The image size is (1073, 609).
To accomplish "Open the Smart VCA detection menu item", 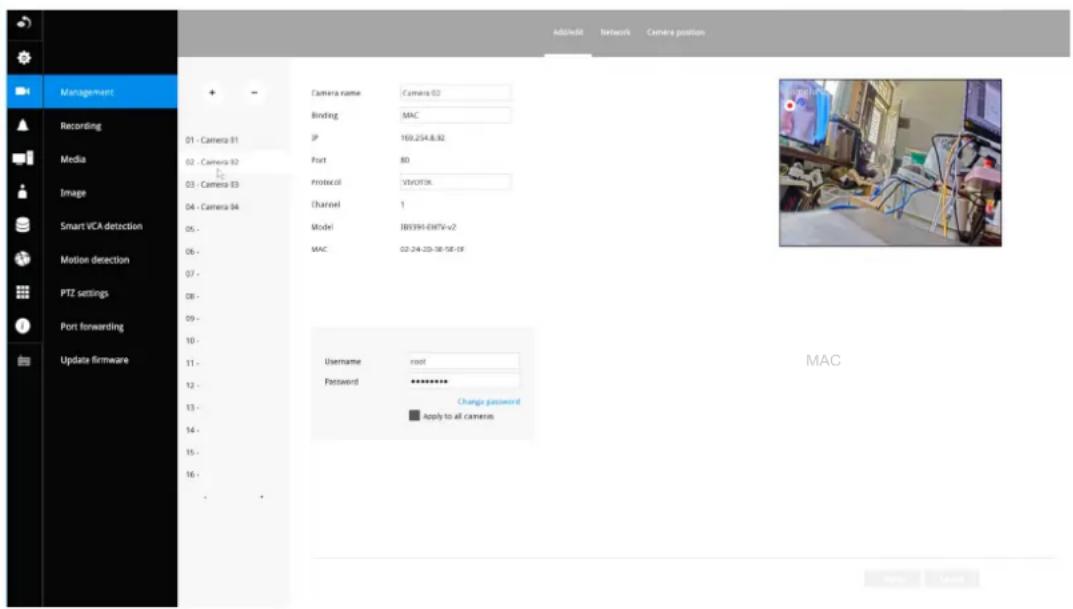I will click(x=110, y=226).
